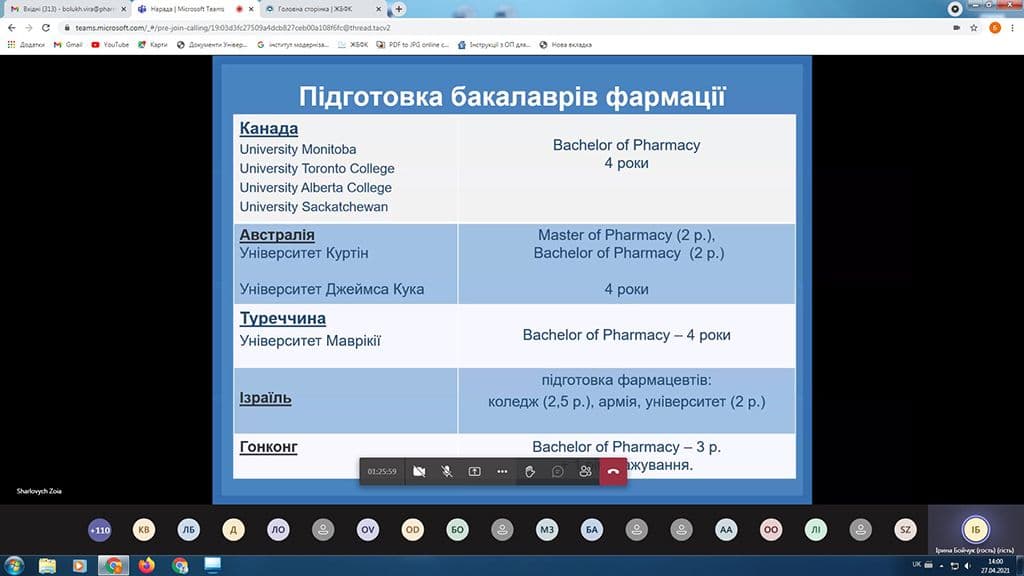Open the Документи Універ... bookmark
The width and height of the screenshot is (1024, 576).
point(212,44)
